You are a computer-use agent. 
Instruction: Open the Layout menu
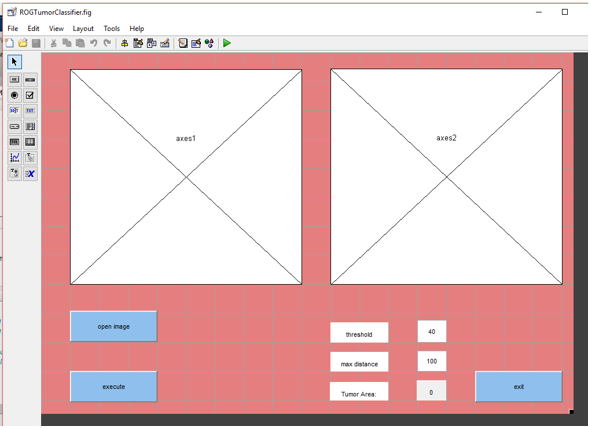pos(83,29)
